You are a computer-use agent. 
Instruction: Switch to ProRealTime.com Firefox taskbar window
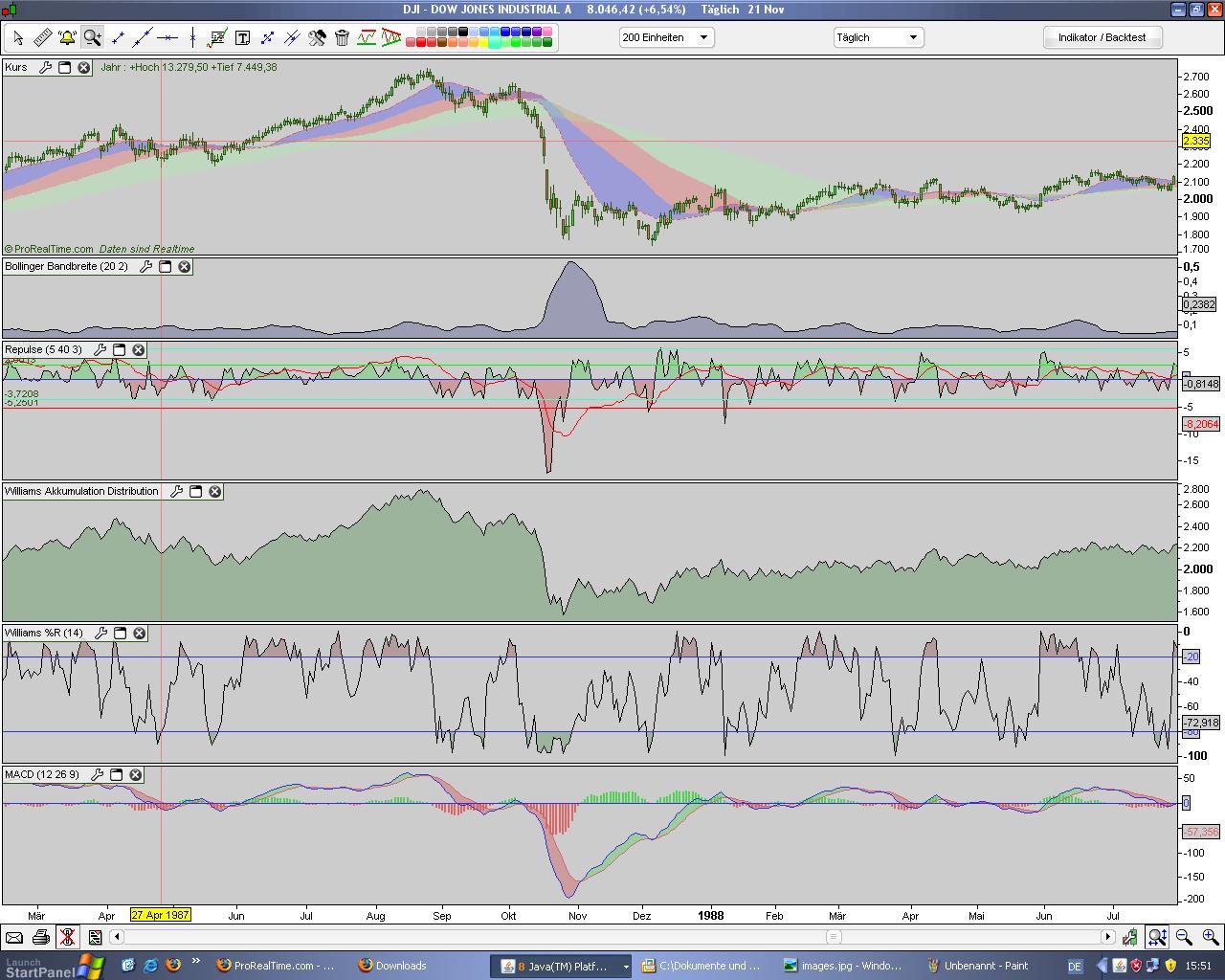point(277,966)
